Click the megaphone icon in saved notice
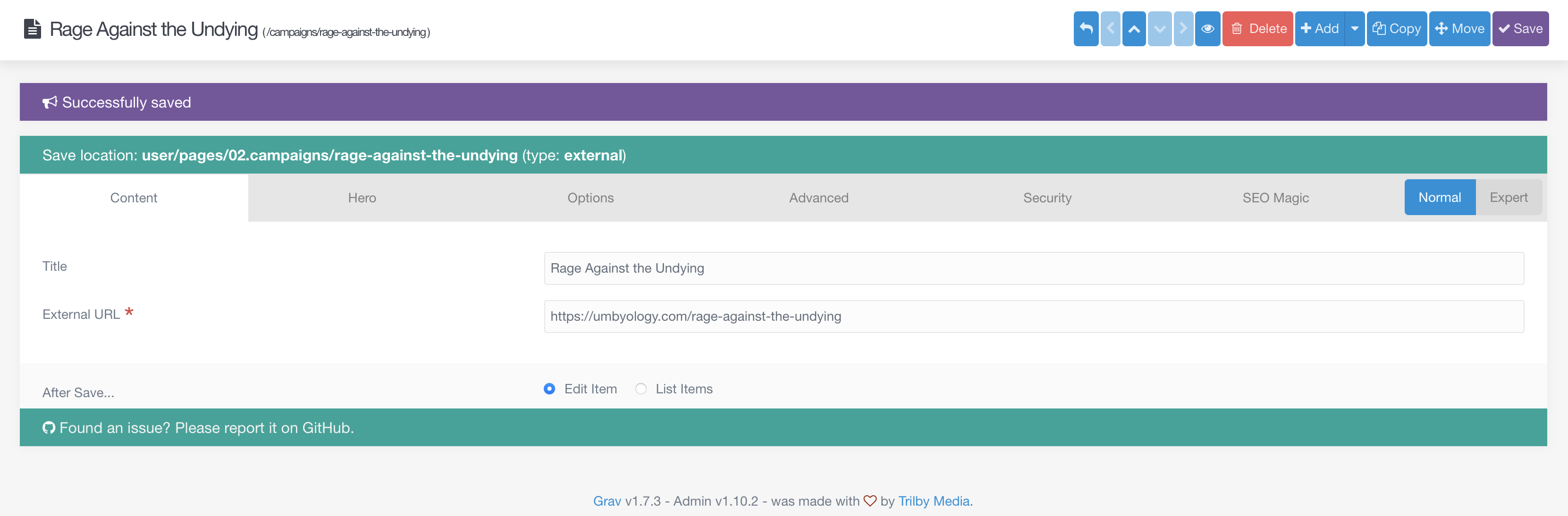Viewport: 1568px width, 516px height. pos(49,102)
